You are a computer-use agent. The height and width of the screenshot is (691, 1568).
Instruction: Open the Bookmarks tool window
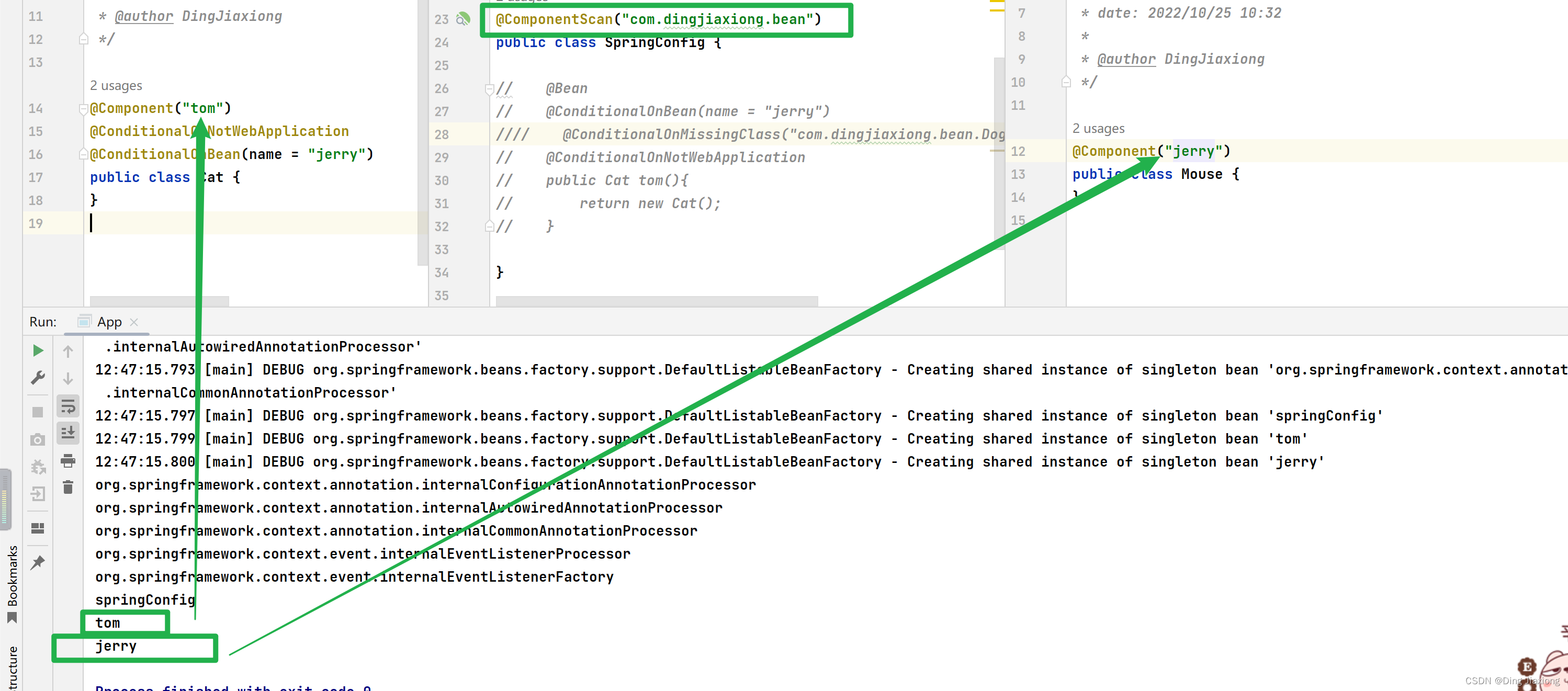click(x=12, y=583)
